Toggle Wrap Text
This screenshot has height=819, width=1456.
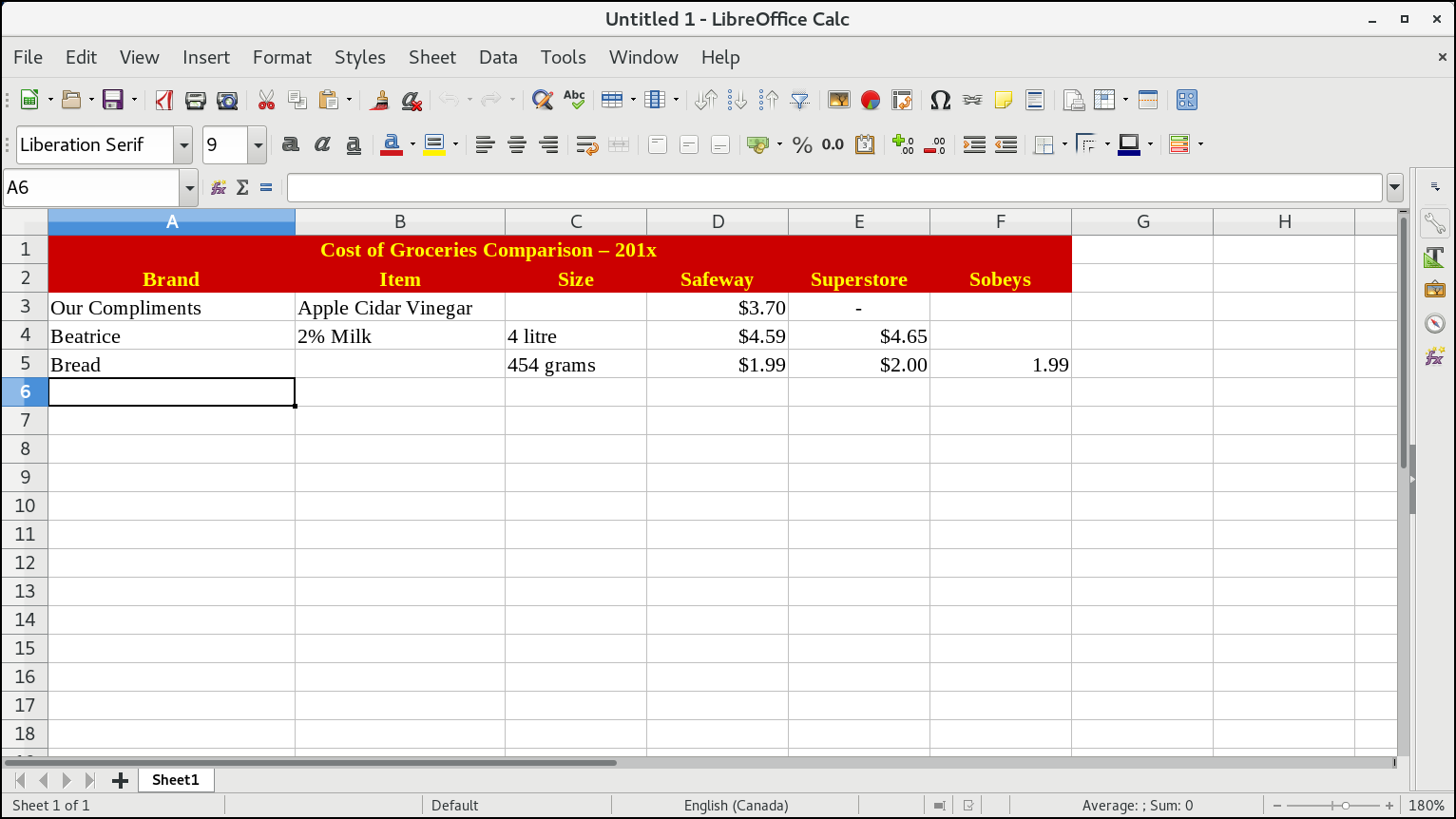pos(587,144)
